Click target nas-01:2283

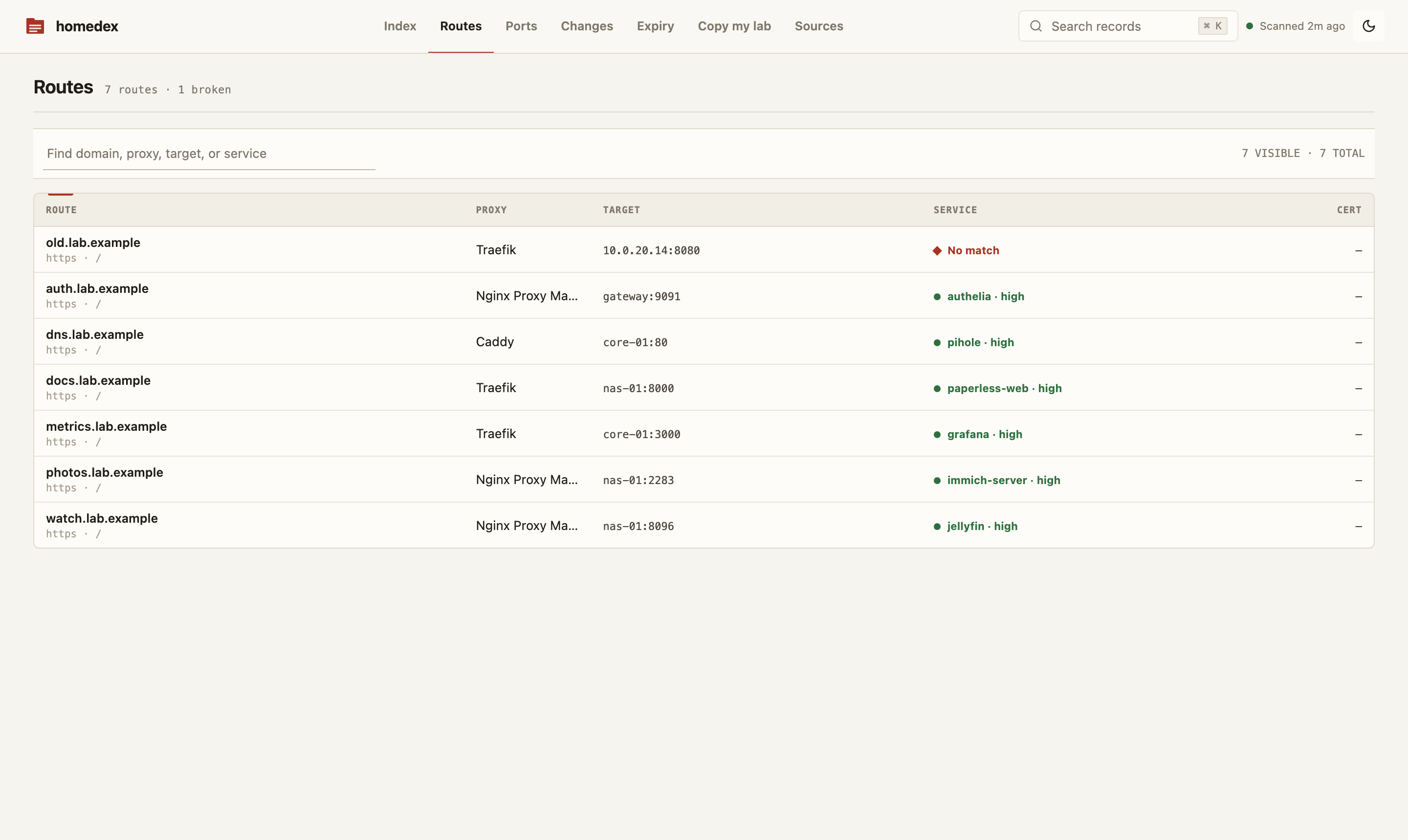[x=638, y=481]
